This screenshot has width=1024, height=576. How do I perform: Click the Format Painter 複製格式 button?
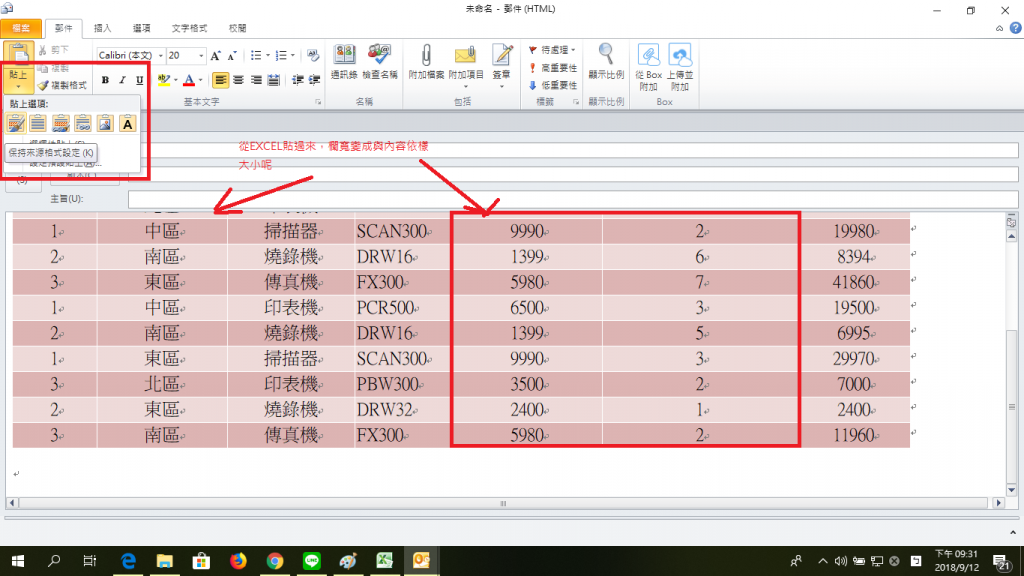(62, 85)
